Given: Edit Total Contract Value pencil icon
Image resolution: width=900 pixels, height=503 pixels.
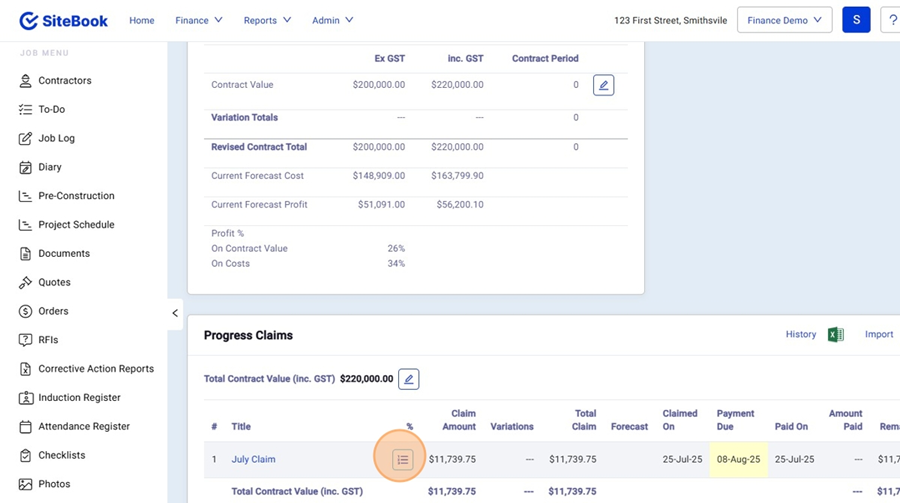Looking at the screenshot, I should [x=408, y=379].
